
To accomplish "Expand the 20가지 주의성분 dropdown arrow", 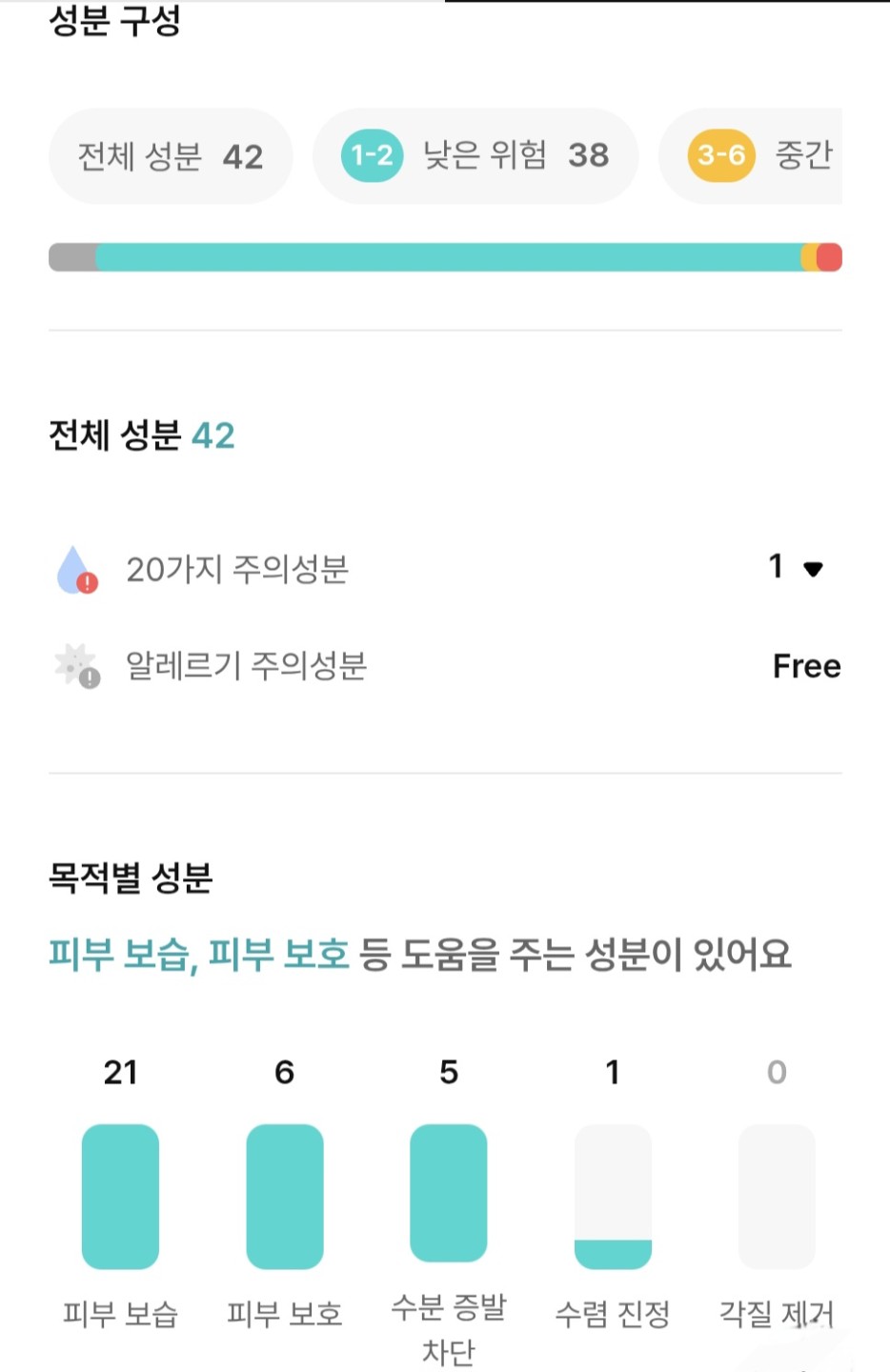I will [813, 570].
